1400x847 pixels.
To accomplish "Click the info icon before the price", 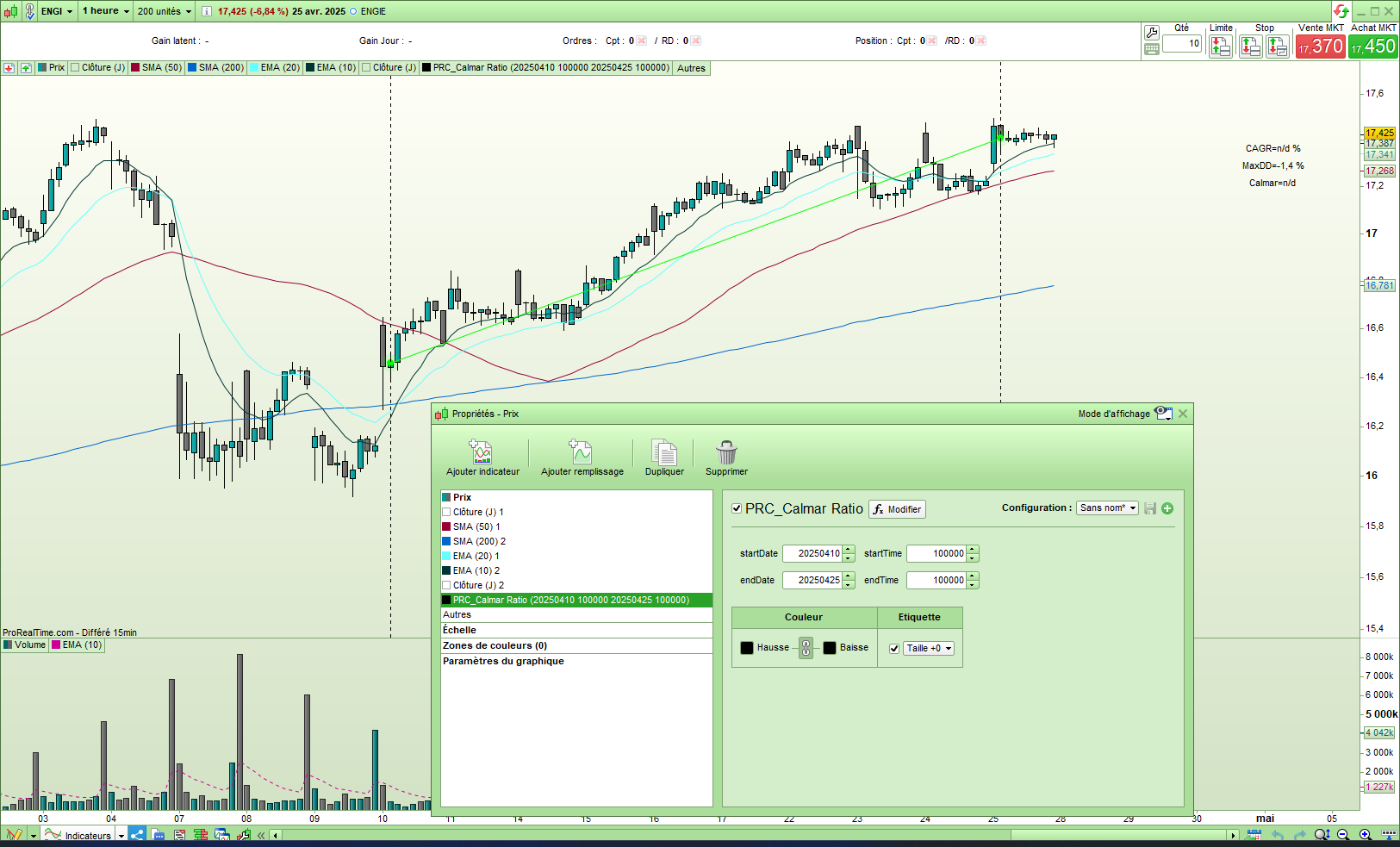I will tap(207, 11).
